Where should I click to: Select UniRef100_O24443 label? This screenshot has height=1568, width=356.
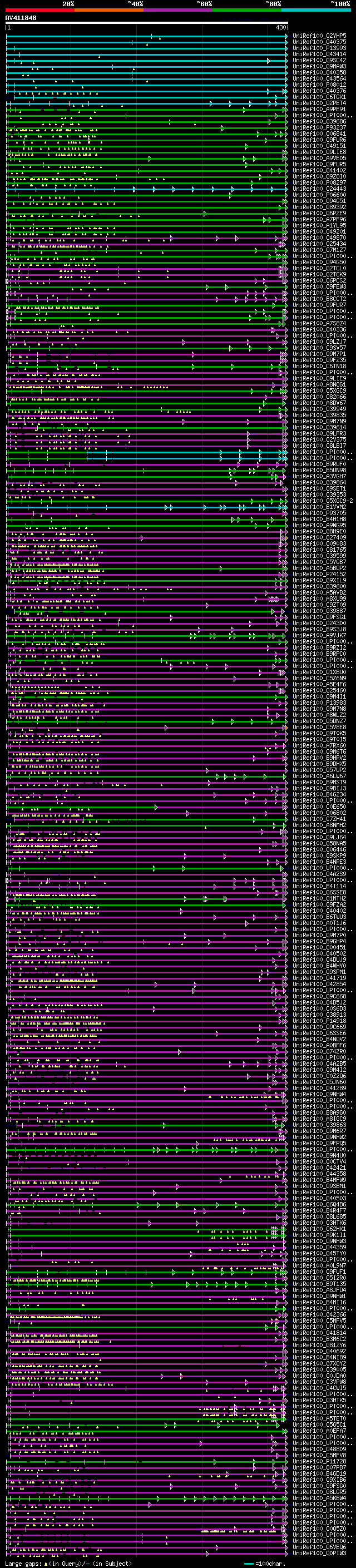click(x=319, y=189)
